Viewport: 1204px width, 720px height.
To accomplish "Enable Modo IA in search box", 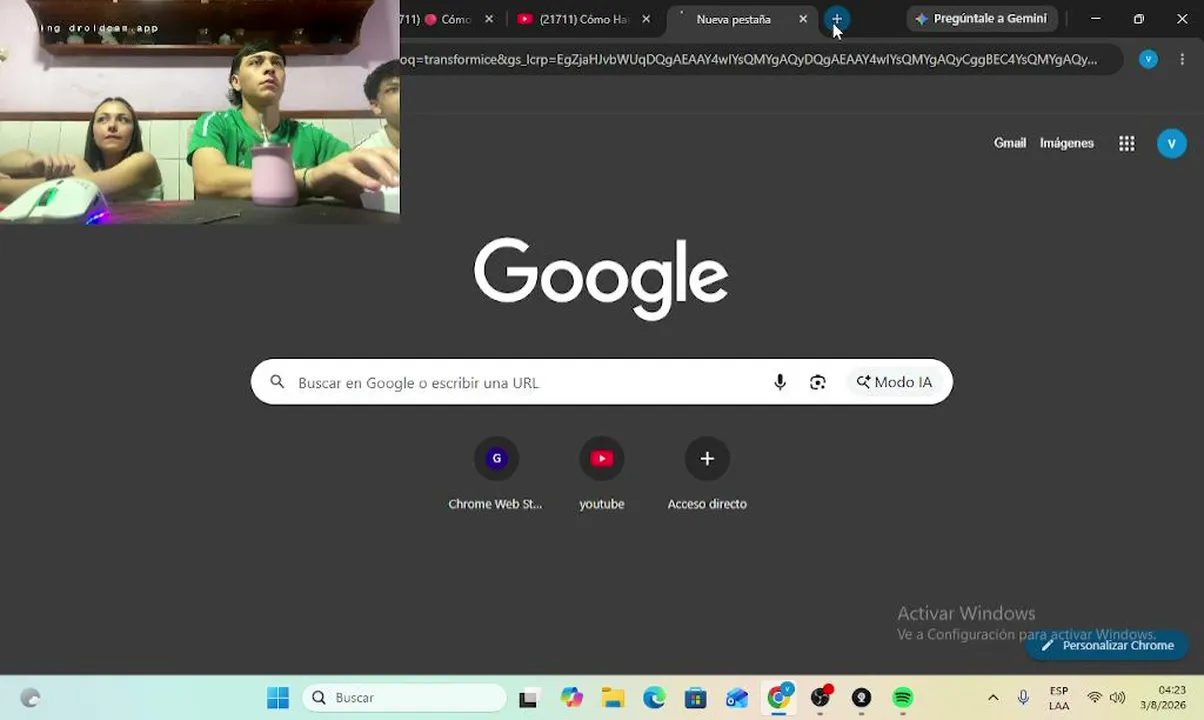I will click(x=894, y=382).
